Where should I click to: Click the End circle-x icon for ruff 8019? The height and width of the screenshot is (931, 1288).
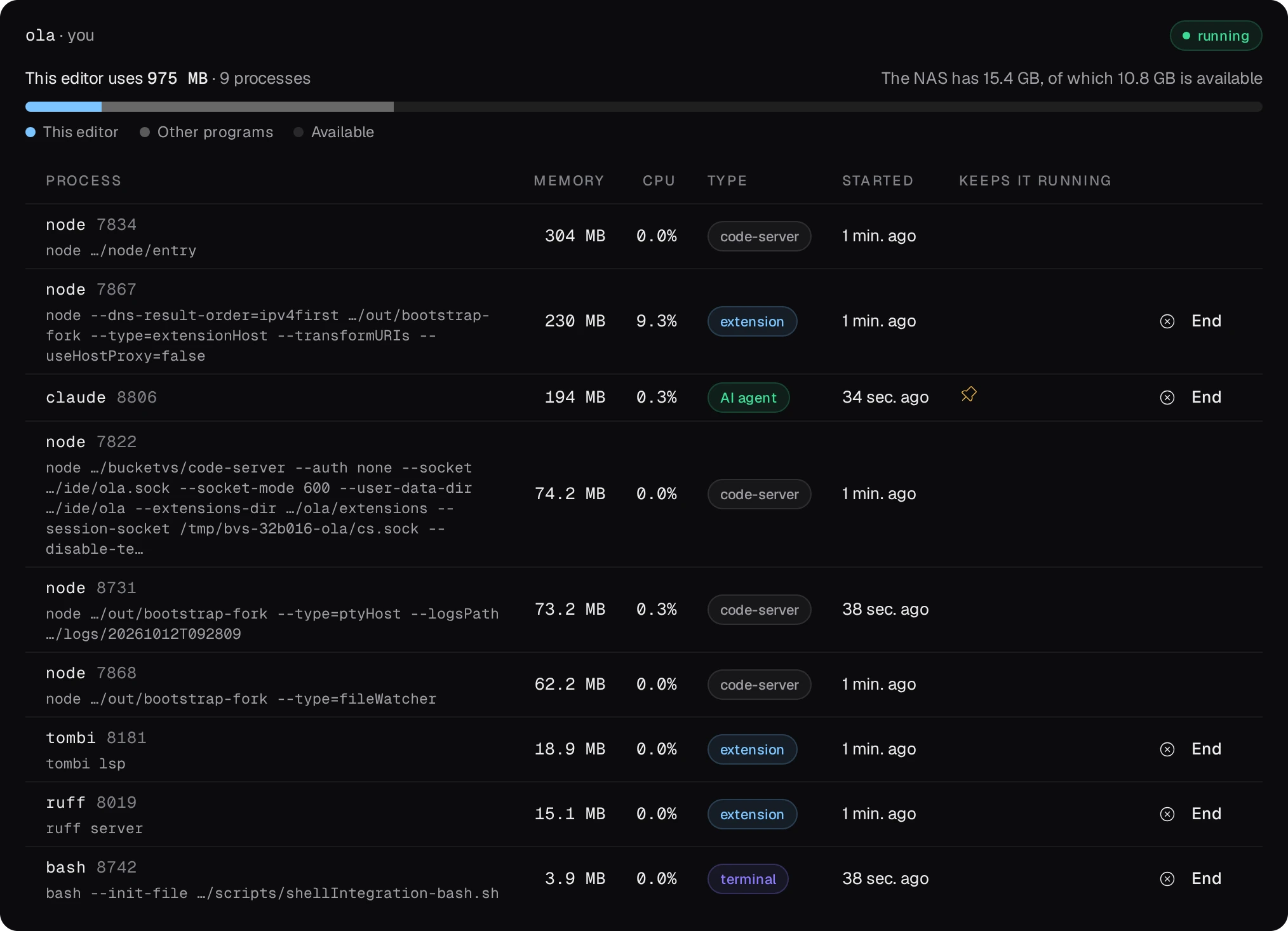click(x=1167, y=814)
